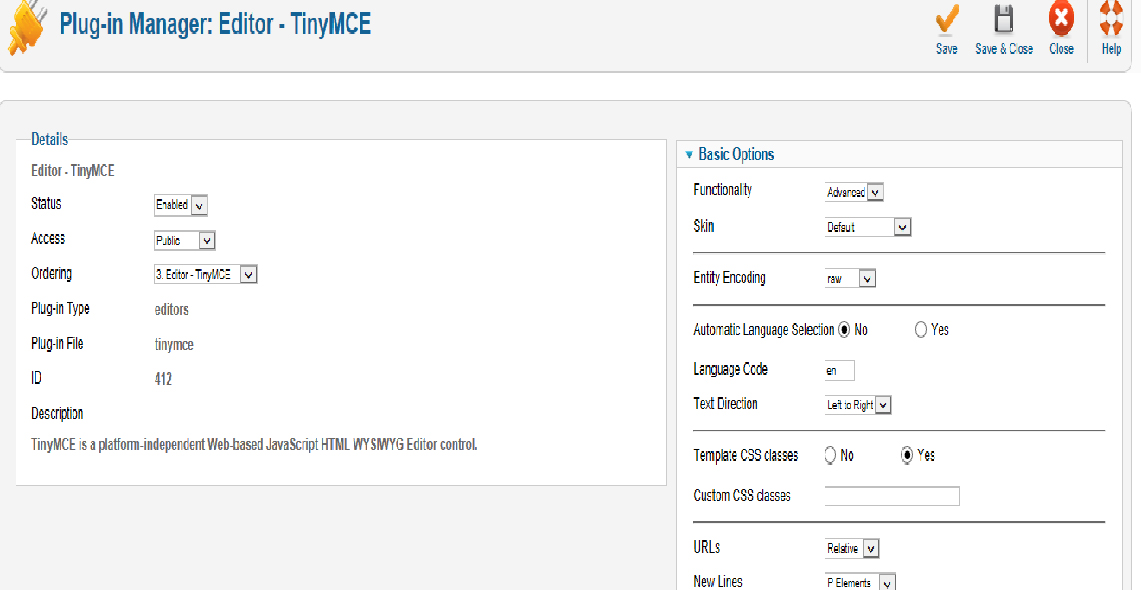
Task: Click the 'Editor - TinyMCE' name text
Action: click(73, 172)
